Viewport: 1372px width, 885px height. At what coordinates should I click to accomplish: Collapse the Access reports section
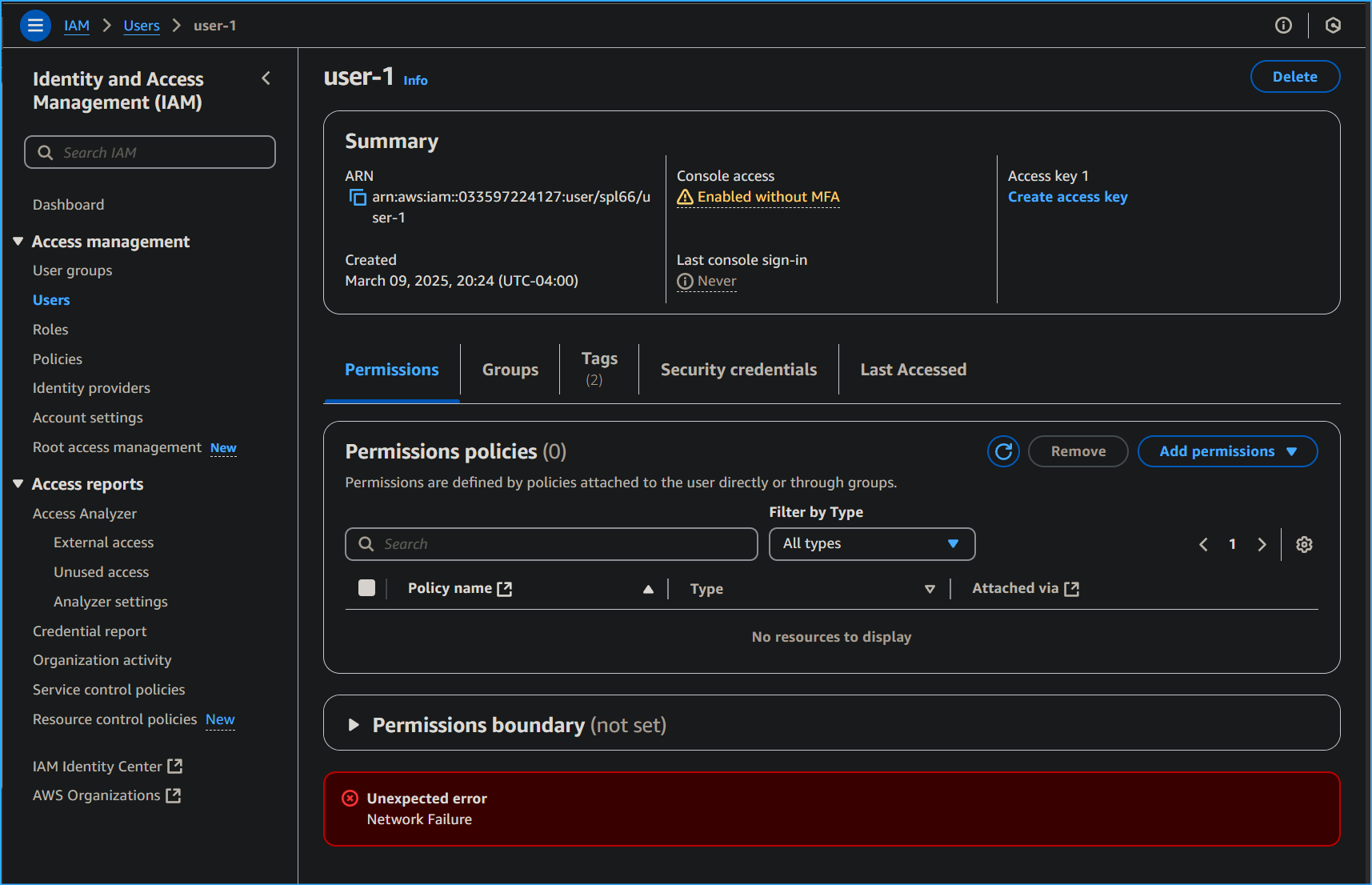click(x=18, y=484)
